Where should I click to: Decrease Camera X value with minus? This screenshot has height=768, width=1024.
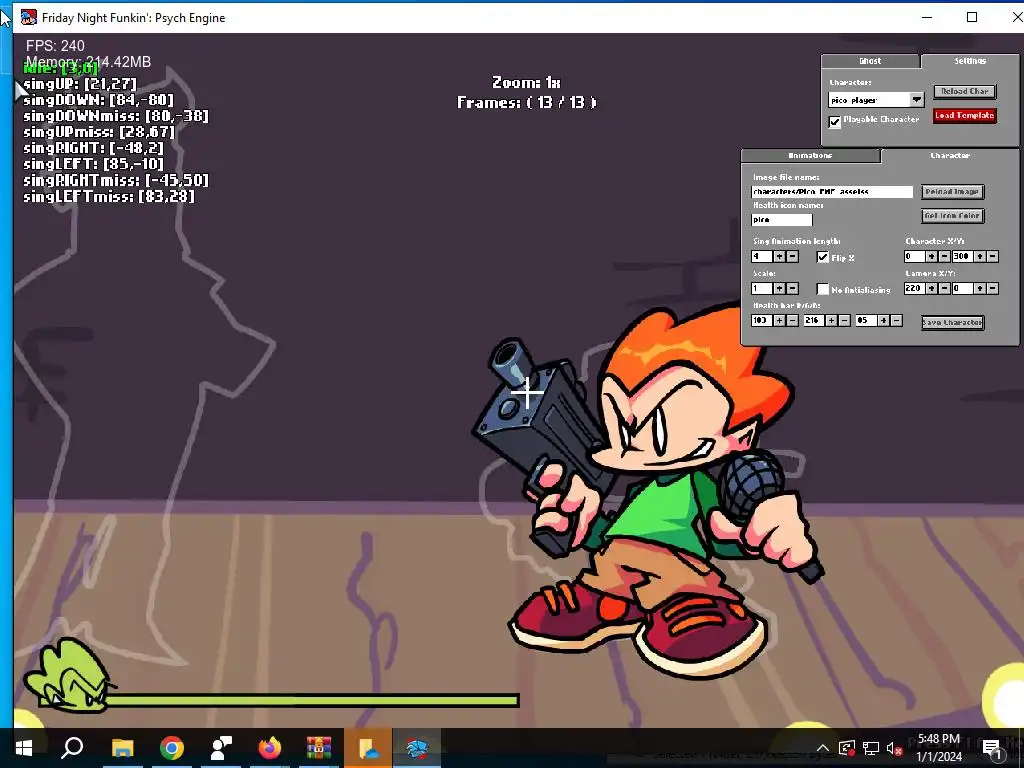coord(944,288)
